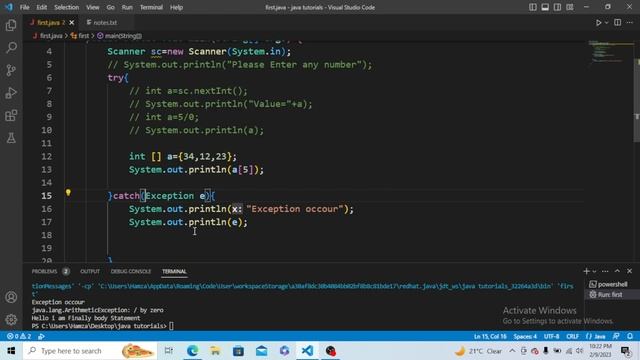Split the editor to the right
The image size is (640, 360).
[618, 22]
